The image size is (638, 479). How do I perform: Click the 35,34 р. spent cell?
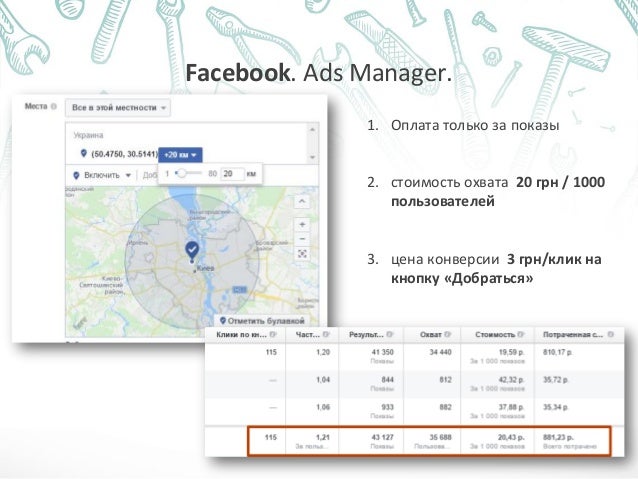tap(579, 411)
